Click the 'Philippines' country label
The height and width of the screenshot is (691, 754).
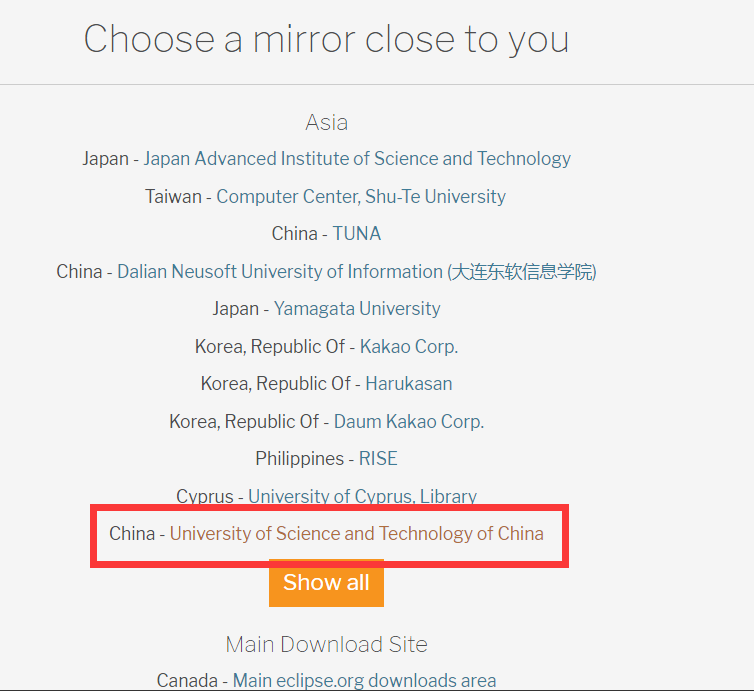click(x=300, y=459)
